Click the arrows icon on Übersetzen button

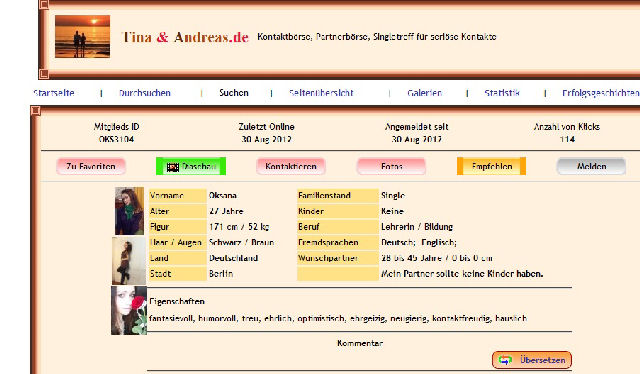(505, 360)
